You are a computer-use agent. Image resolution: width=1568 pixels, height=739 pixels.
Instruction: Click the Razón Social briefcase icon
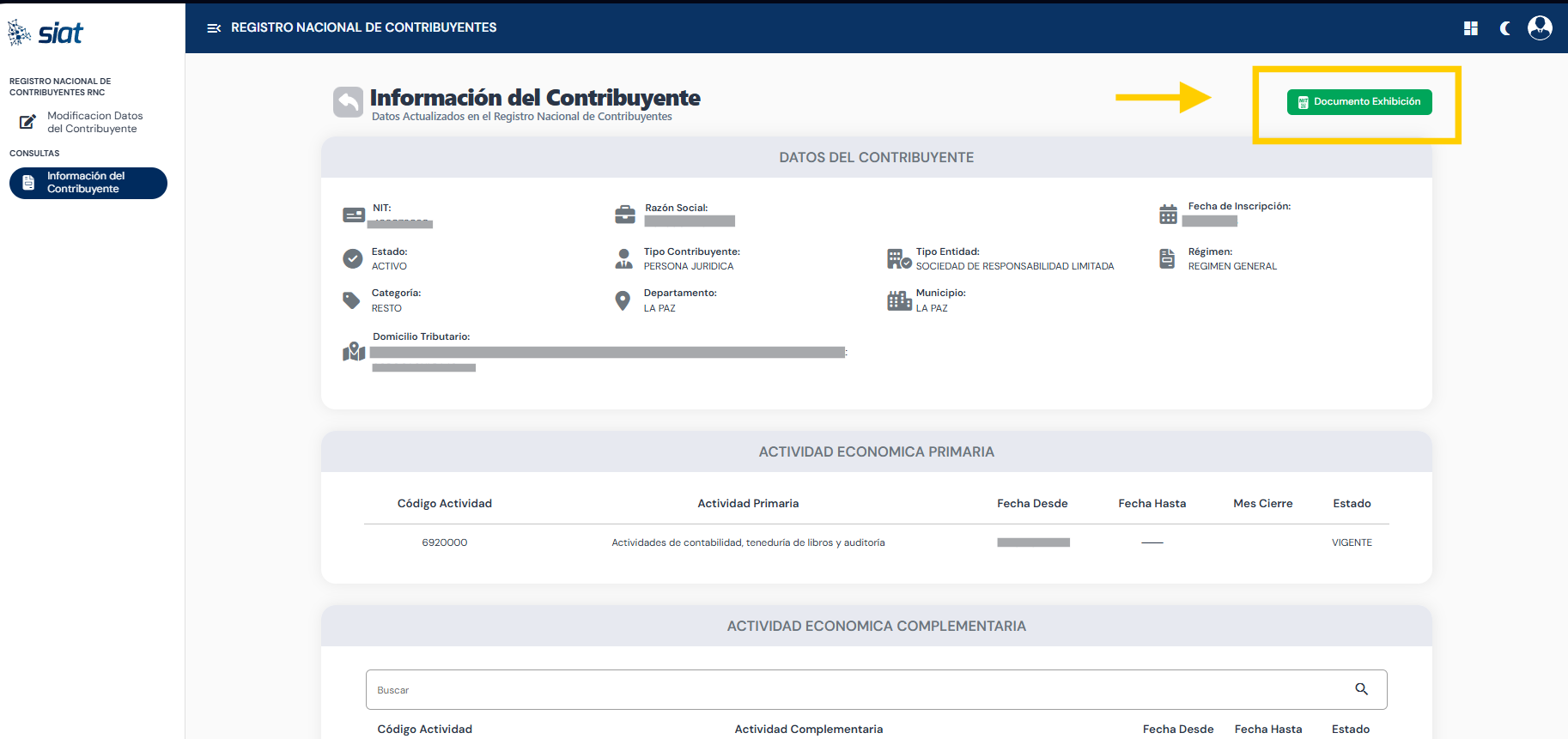point(625,215)
